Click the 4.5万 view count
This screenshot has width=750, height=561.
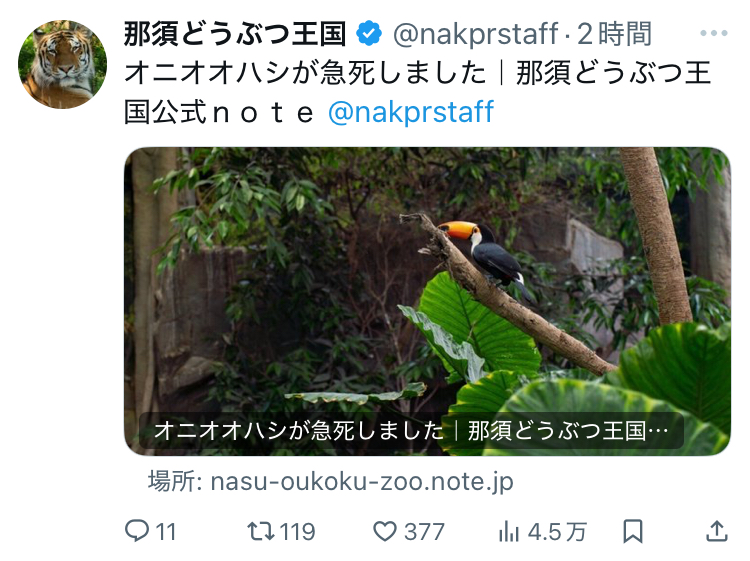[557, 531]
